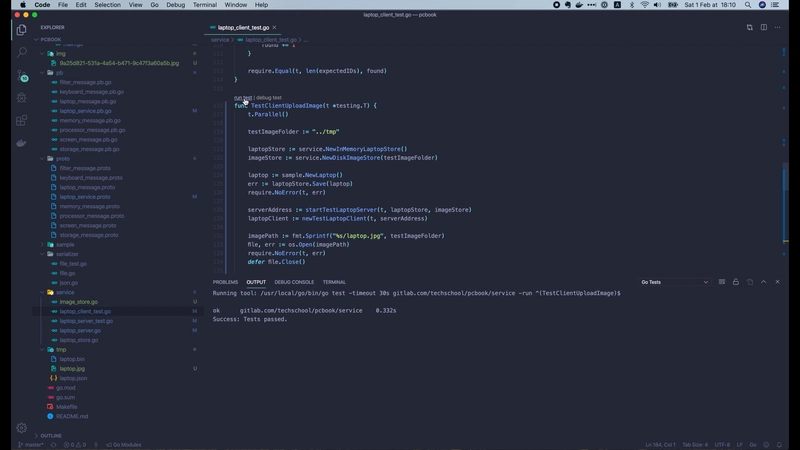Open macOS Spotlight search icon

pyautogui.click(x=747, y=5)
